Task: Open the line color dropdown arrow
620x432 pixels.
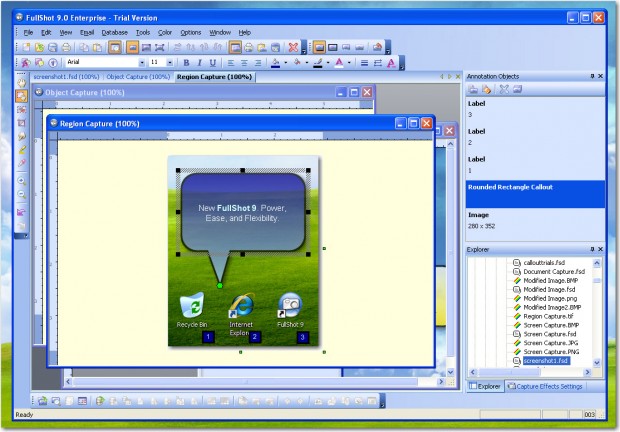Action: pos(328,63)
